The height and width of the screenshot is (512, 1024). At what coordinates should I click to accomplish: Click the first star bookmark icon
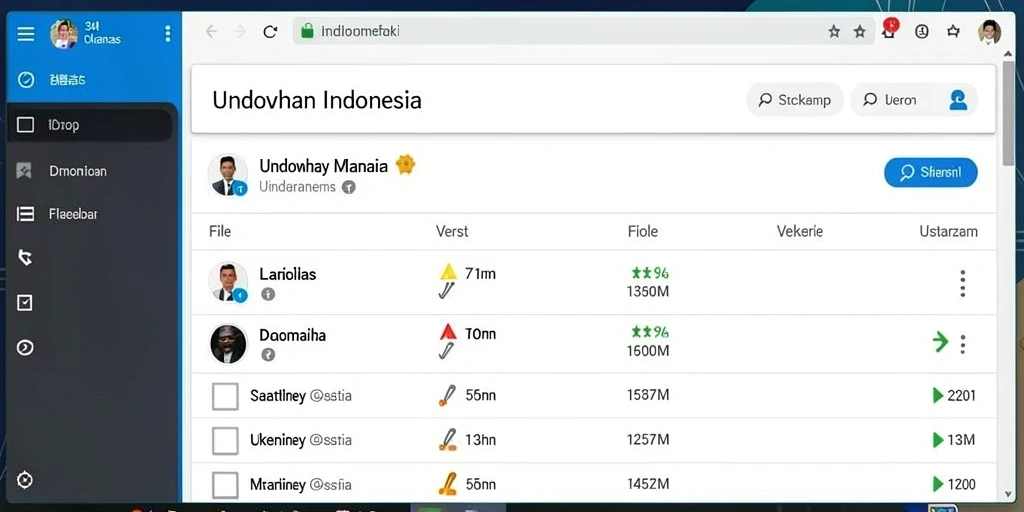click(x=834, y=31)
